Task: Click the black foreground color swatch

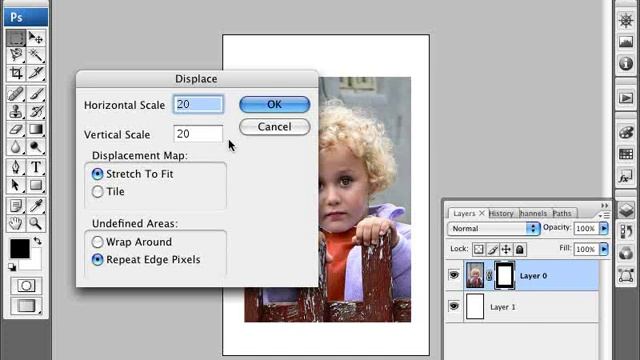Action: [x=20, y=248]
